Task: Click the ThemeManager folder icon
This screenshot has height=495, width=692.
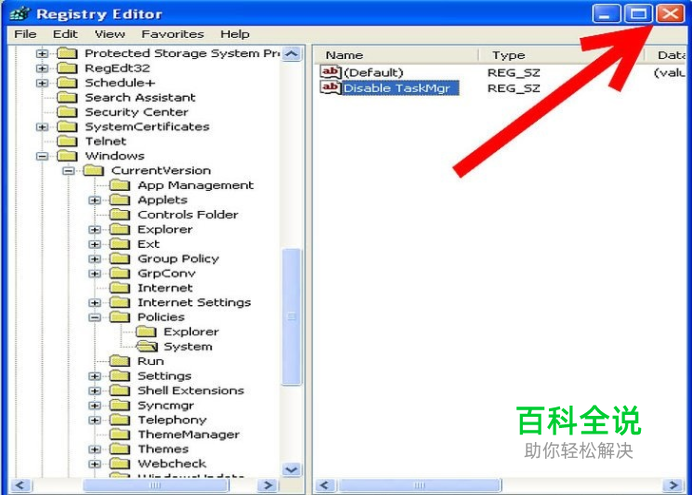Action: (120, 434)
